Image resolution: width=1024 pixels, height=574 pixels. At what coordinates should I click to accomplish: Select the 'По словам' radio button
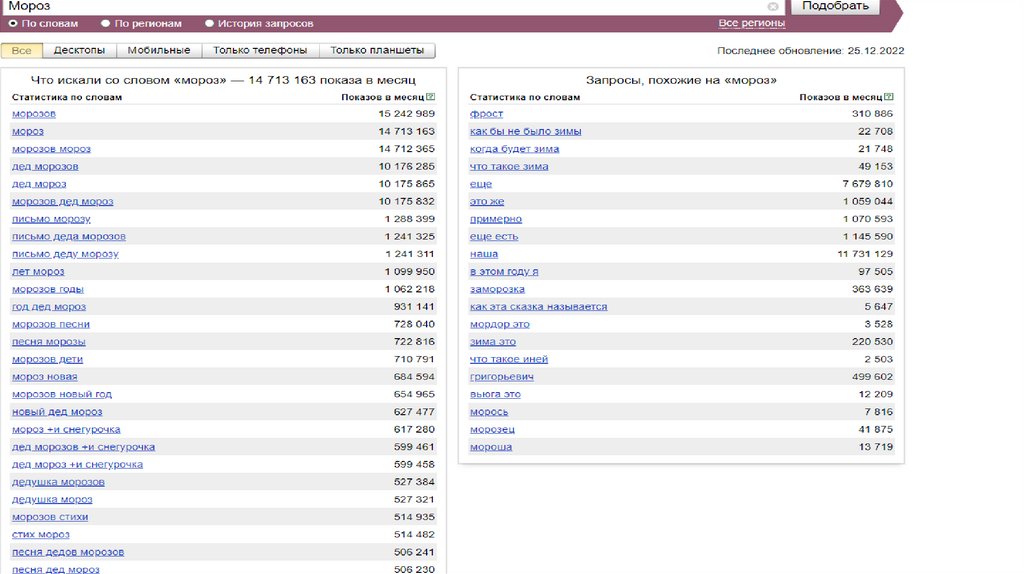coord(13,23)
